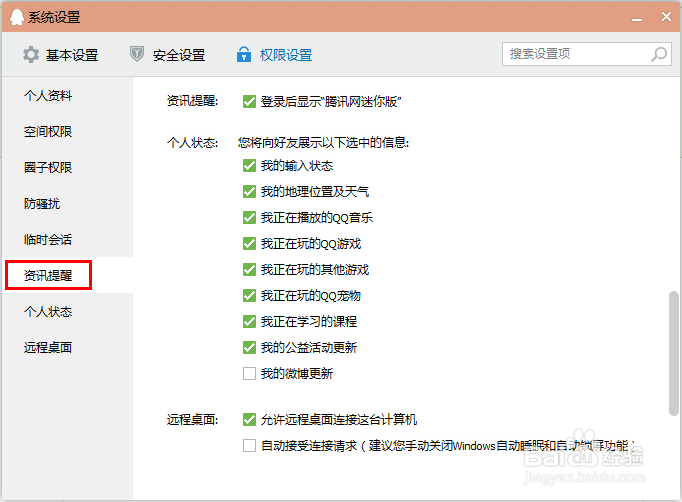Open 防骚扰 settings section
The image size is (682, 502).
[x=42, y=204]
